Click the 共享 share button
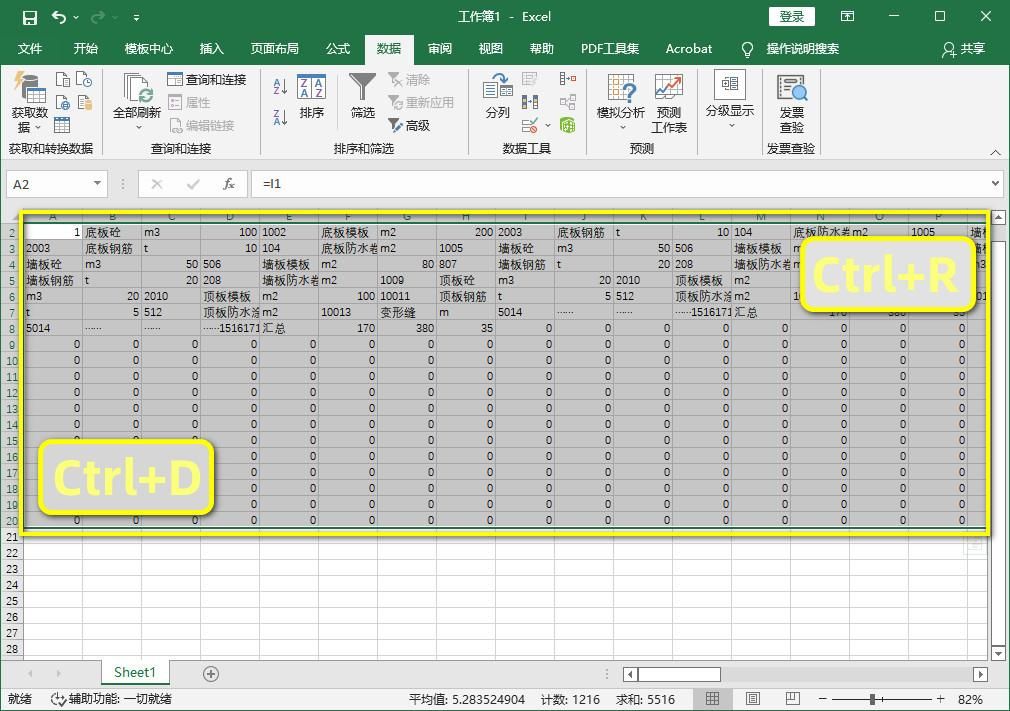1010x711 pixels. click(963, 49)
